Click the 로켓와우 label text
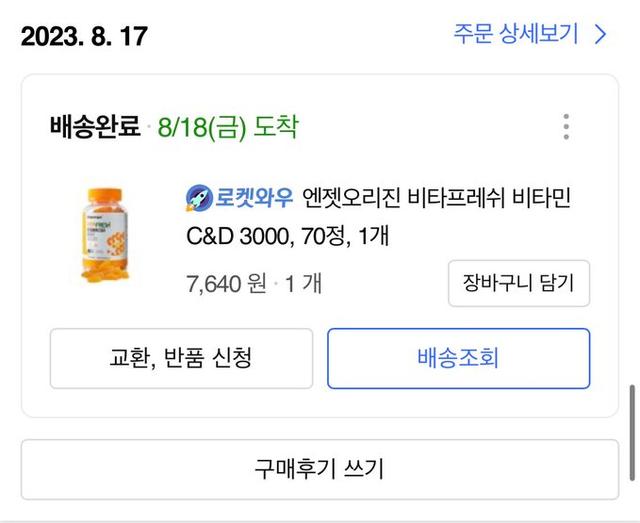The image size is (640, 523). [x=254, y=197]
